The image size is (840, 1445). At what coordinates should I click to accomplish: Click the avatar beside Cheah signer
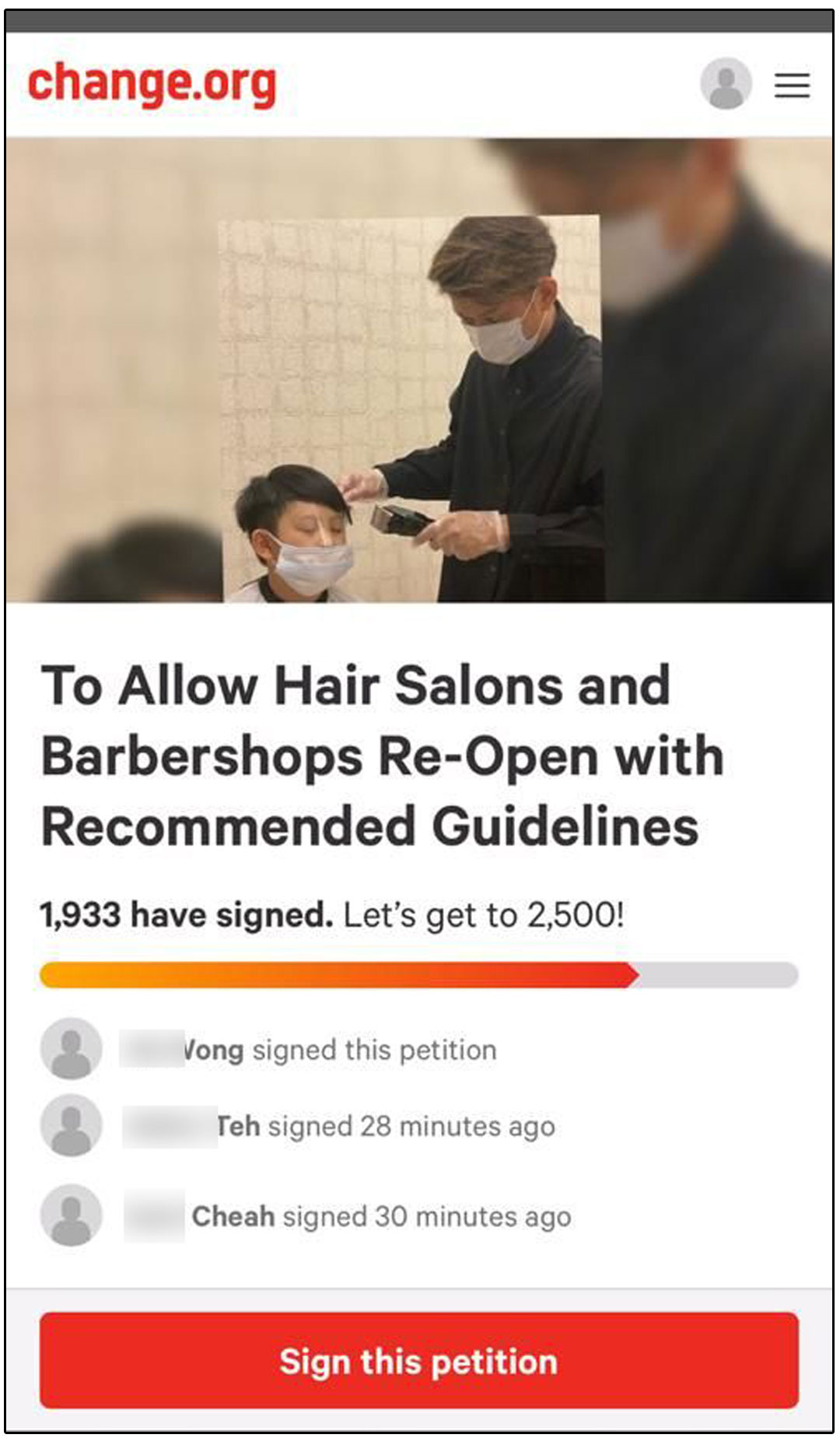(71, 1215)
